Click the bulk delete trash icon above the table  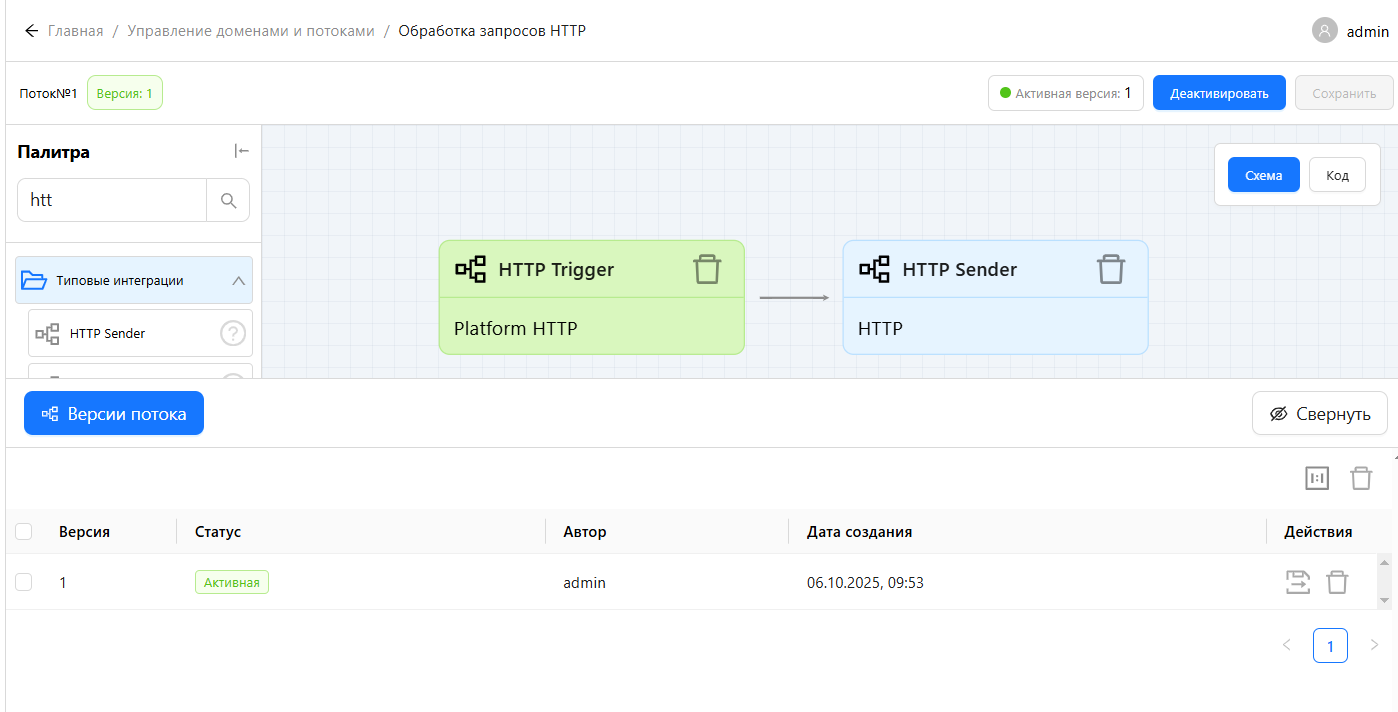[1361, 478]
